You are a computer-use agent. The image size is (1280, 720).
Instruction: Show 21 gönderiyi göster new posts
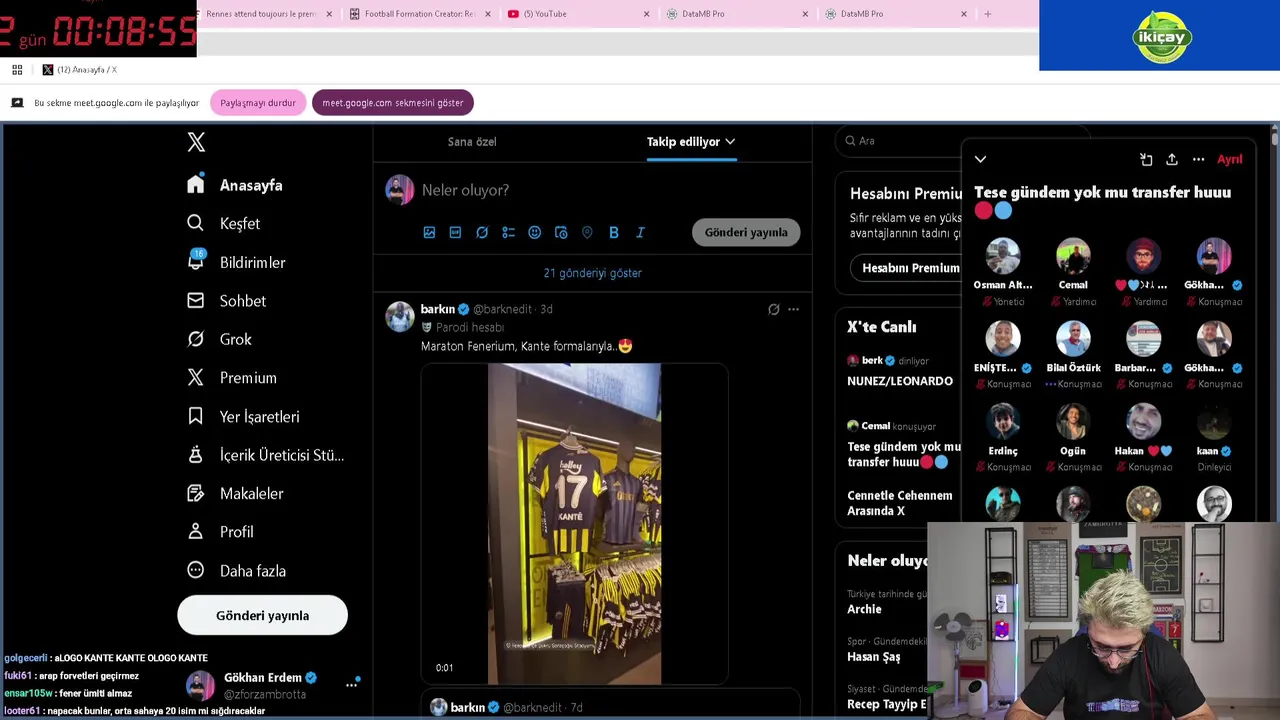[x=593, y=273]
